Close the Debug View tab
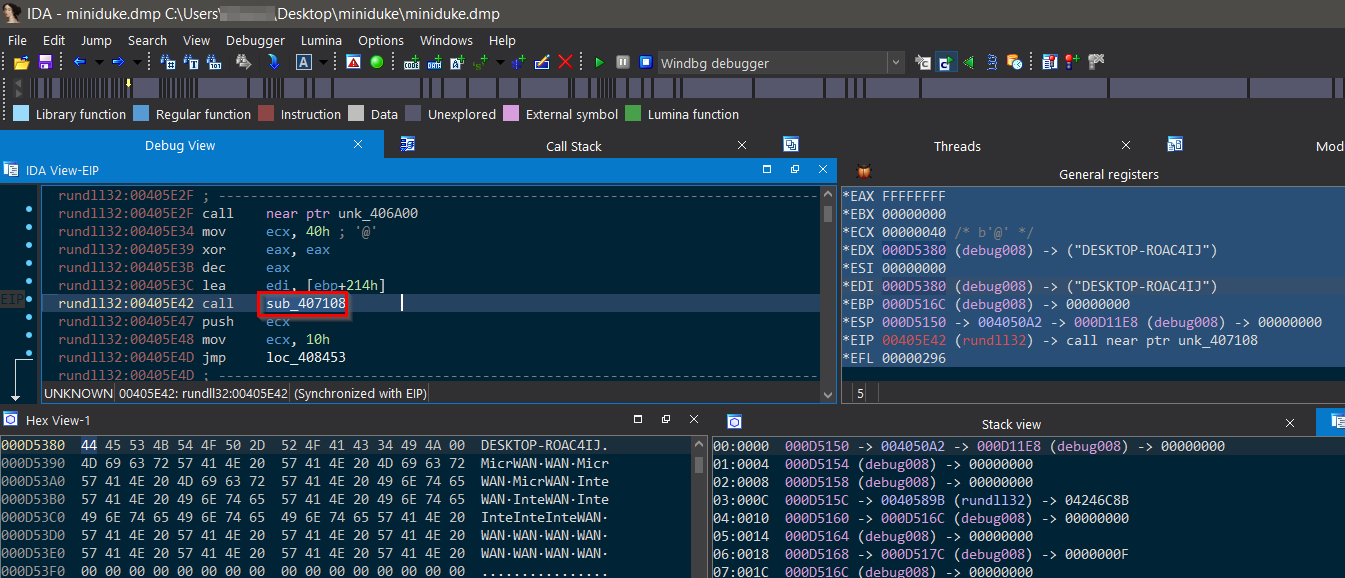This screenshot has height=578, width=1345. click(x=359, y=145)
